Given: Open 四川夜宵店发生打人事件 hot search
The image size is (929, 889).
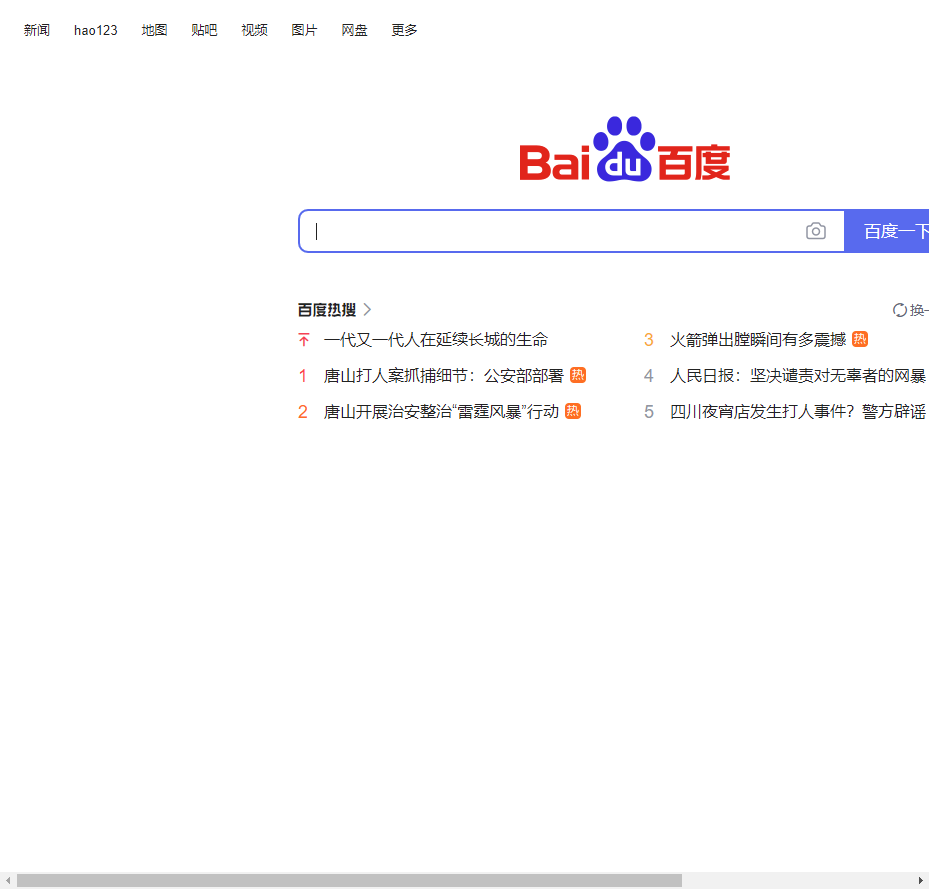Looking at the screenshot, I should [x=798, y=411].
